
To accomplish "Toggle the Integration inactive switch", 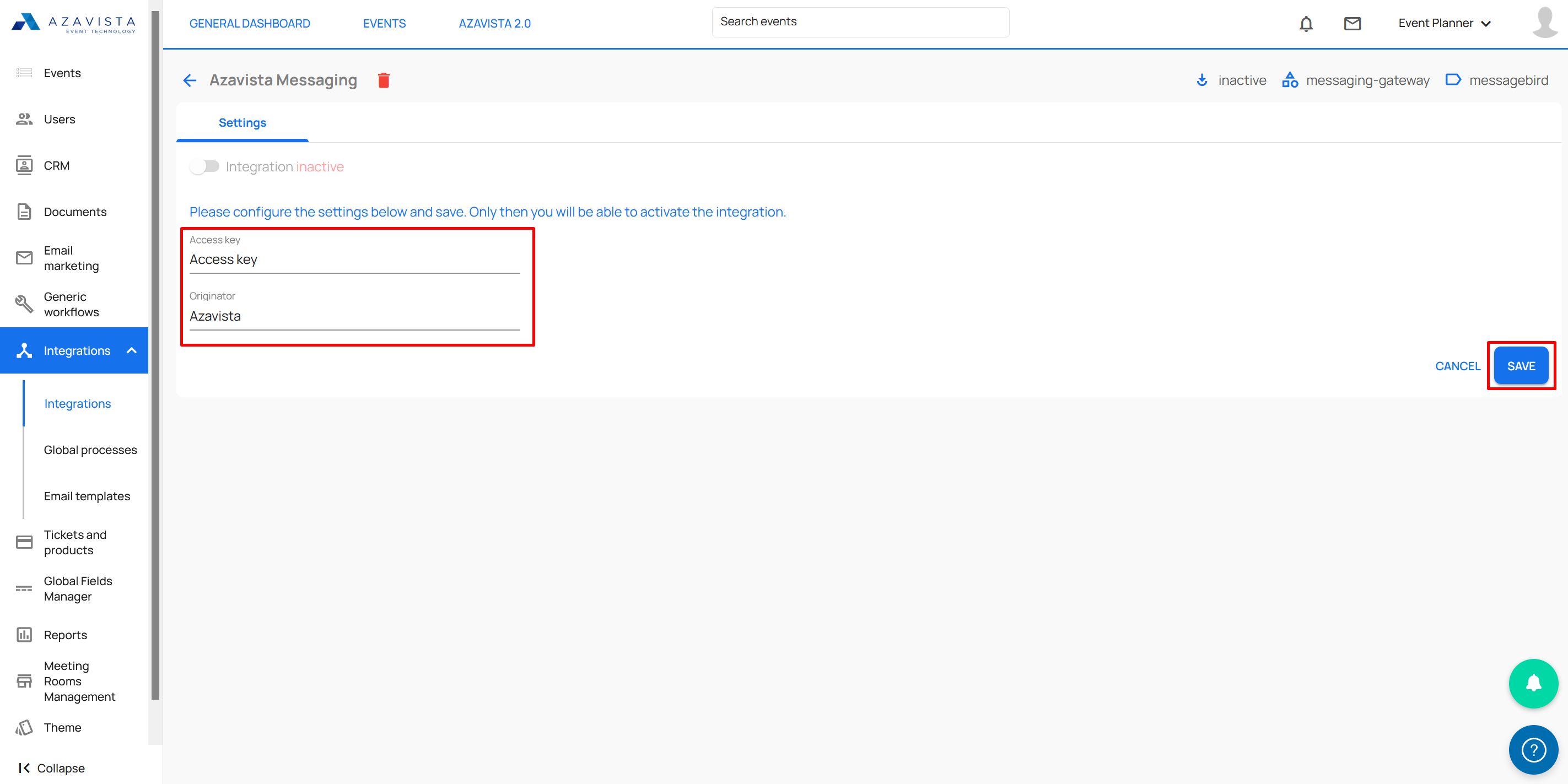I will pos(204,166).
